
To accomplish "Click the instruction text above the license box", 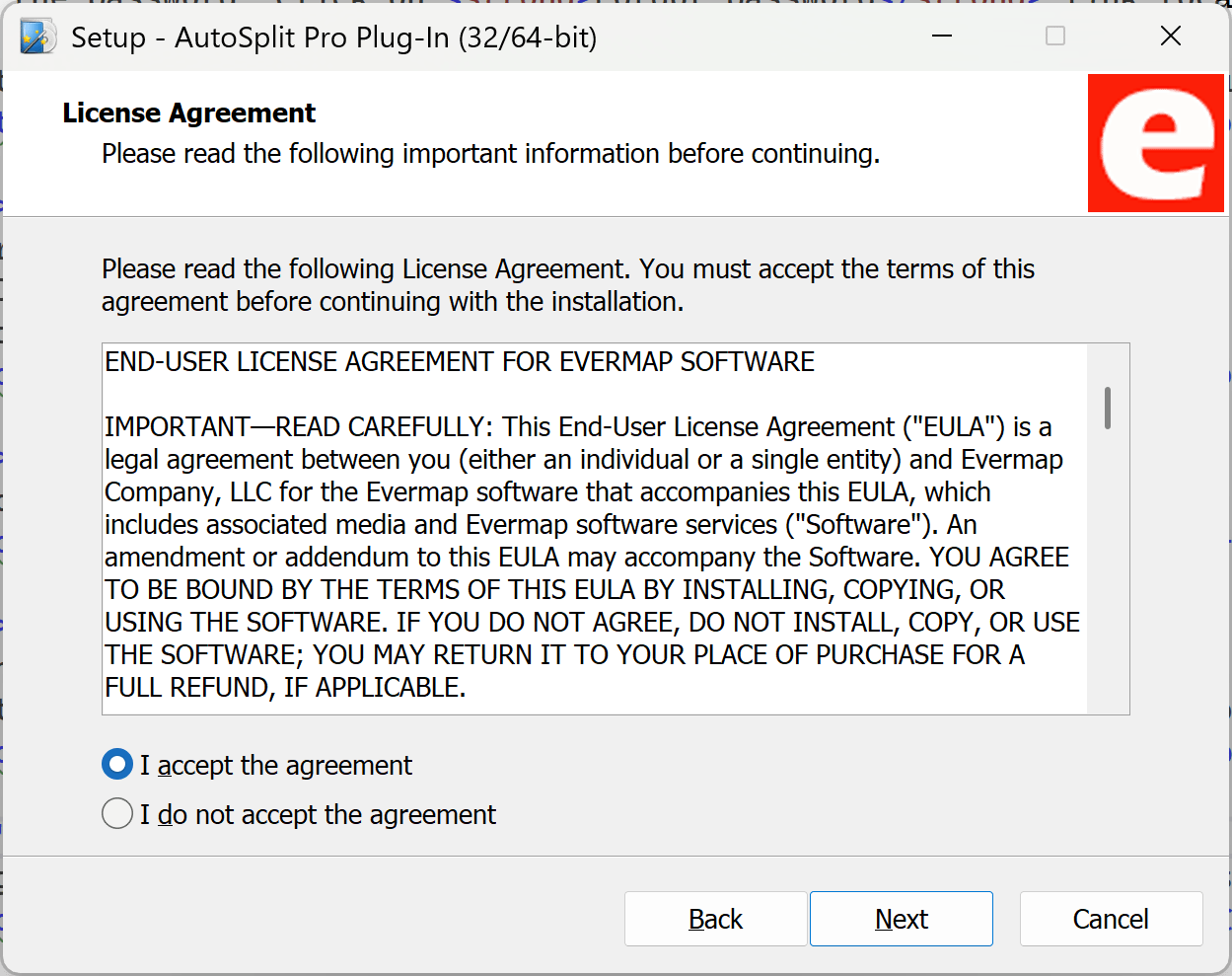I will [567, 284].
